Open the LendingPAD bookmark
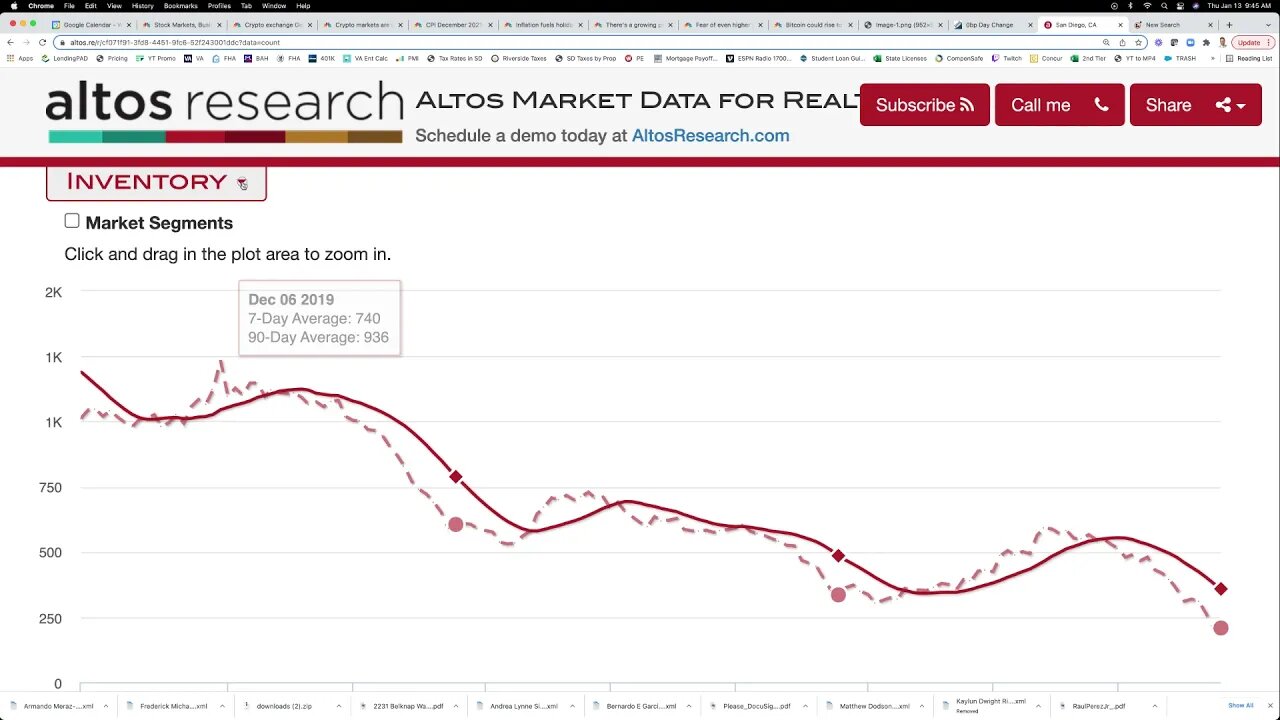The width and height of the screenshot is (1280, 720). (x=65, y=58)
